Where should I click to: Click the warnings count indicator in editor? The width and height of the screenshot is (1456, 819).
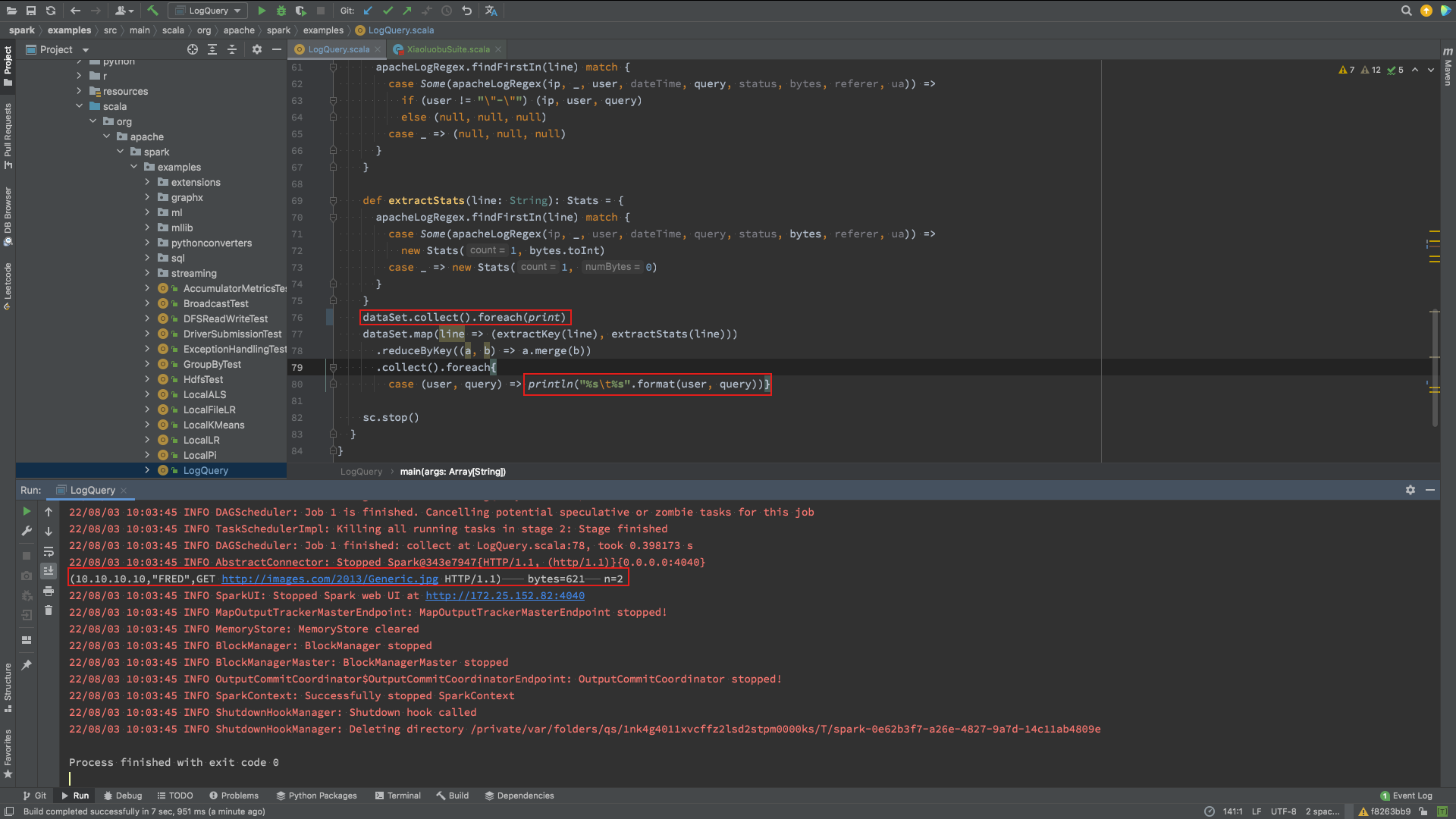(x=1347, y=70)
